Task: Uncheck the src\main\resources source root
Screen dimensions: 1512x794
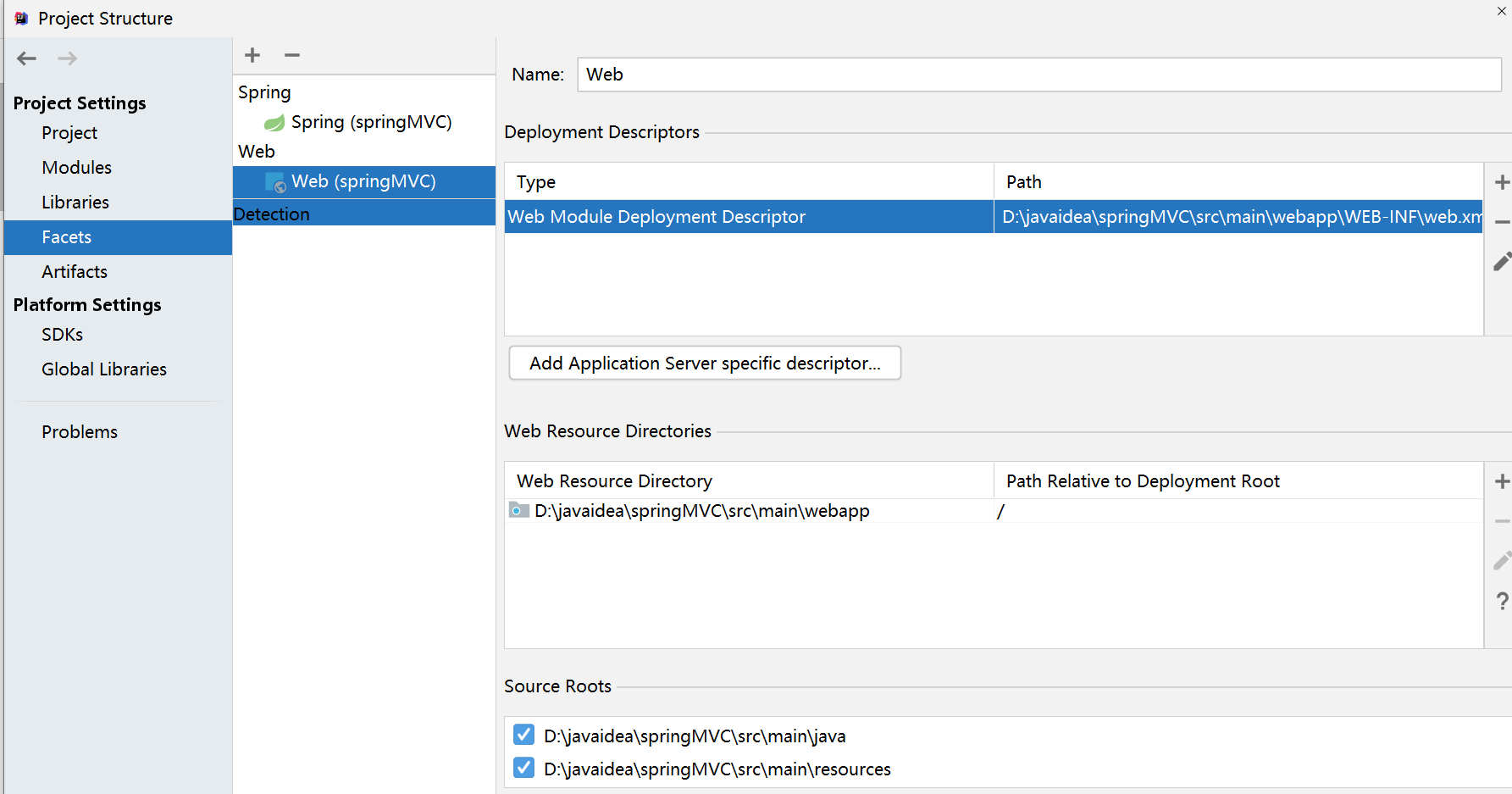Action: coord(524,768)
